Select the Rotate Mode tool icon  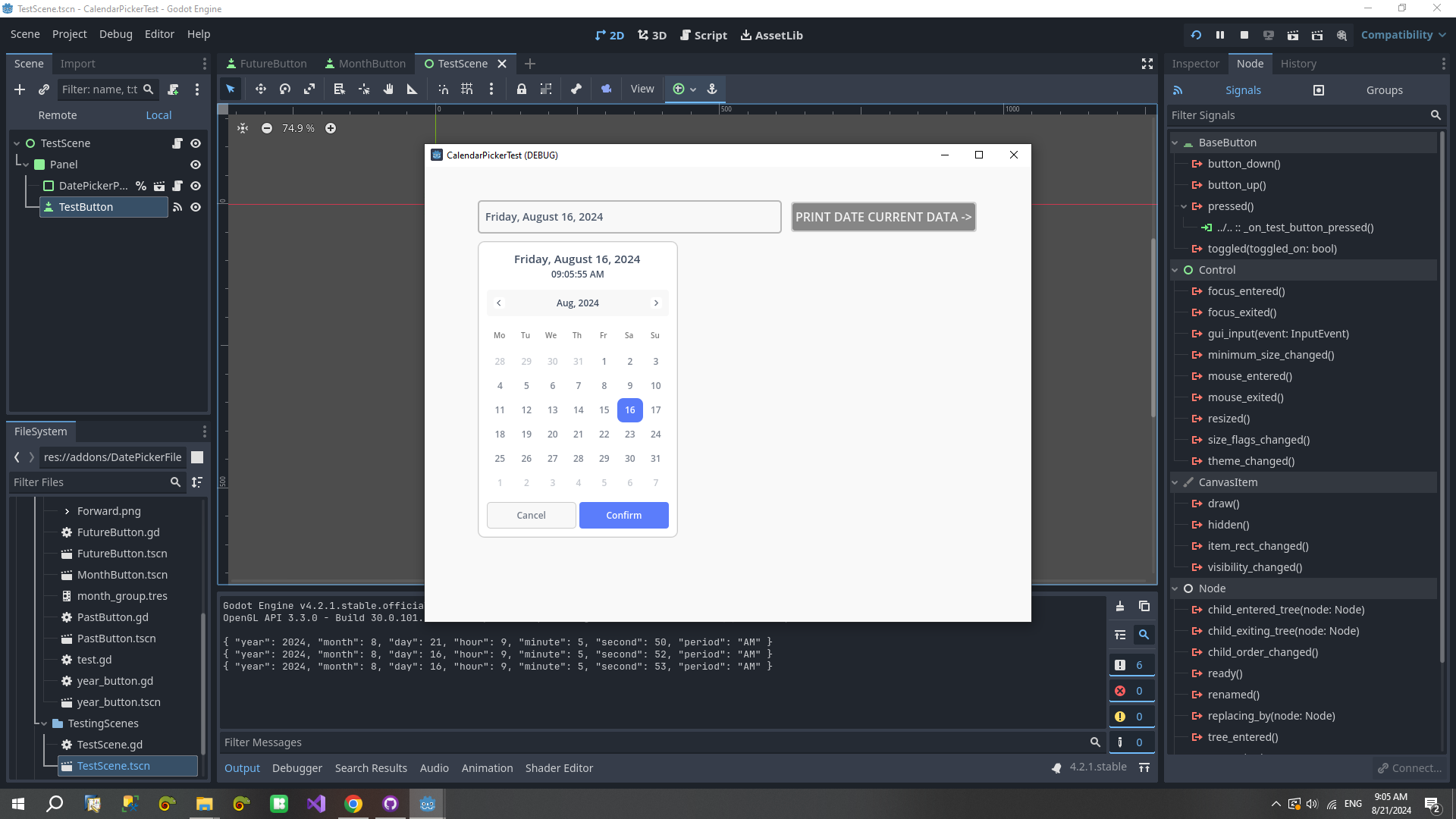pyautogui.click(x=285, y=89)
